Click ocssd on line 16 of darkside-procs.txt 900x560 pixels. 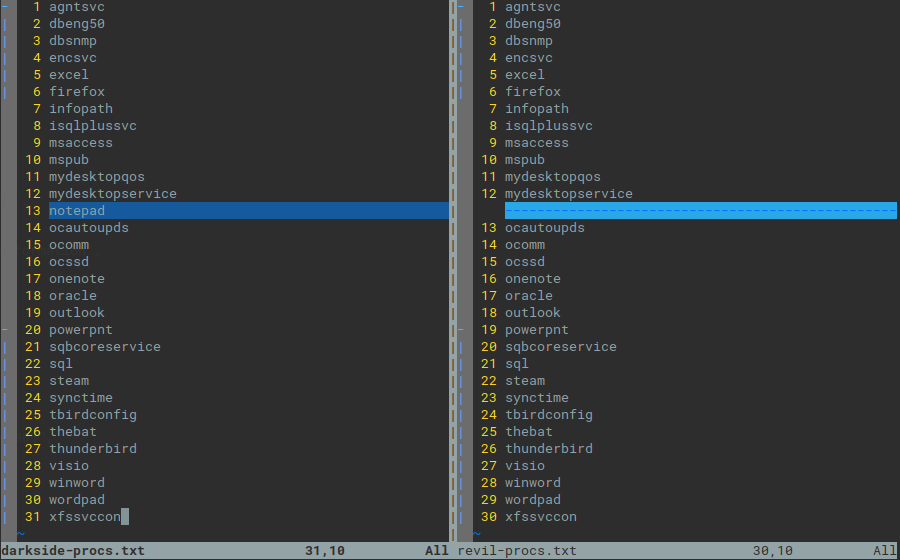[x=69, y=262]
